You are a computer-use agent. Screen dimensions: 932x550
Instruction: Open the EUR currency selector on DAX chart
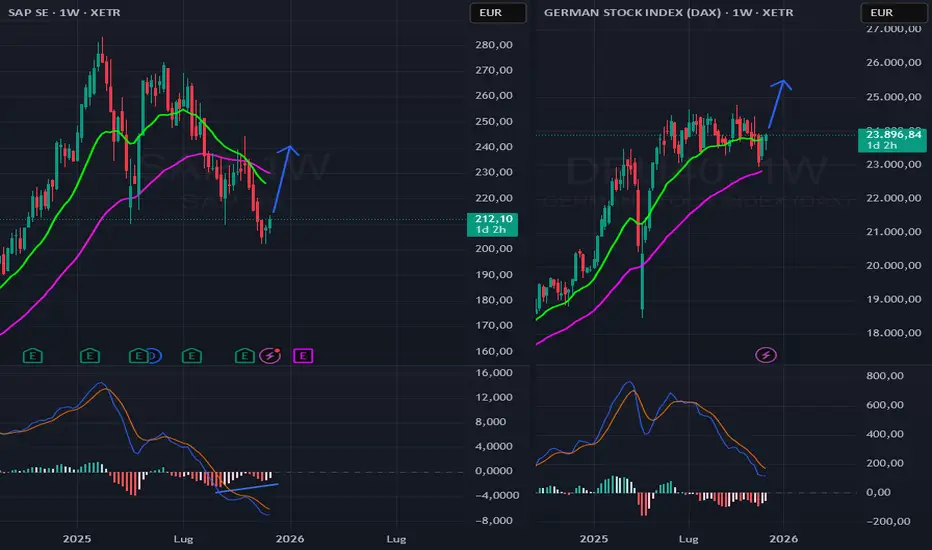click(892, 12)
